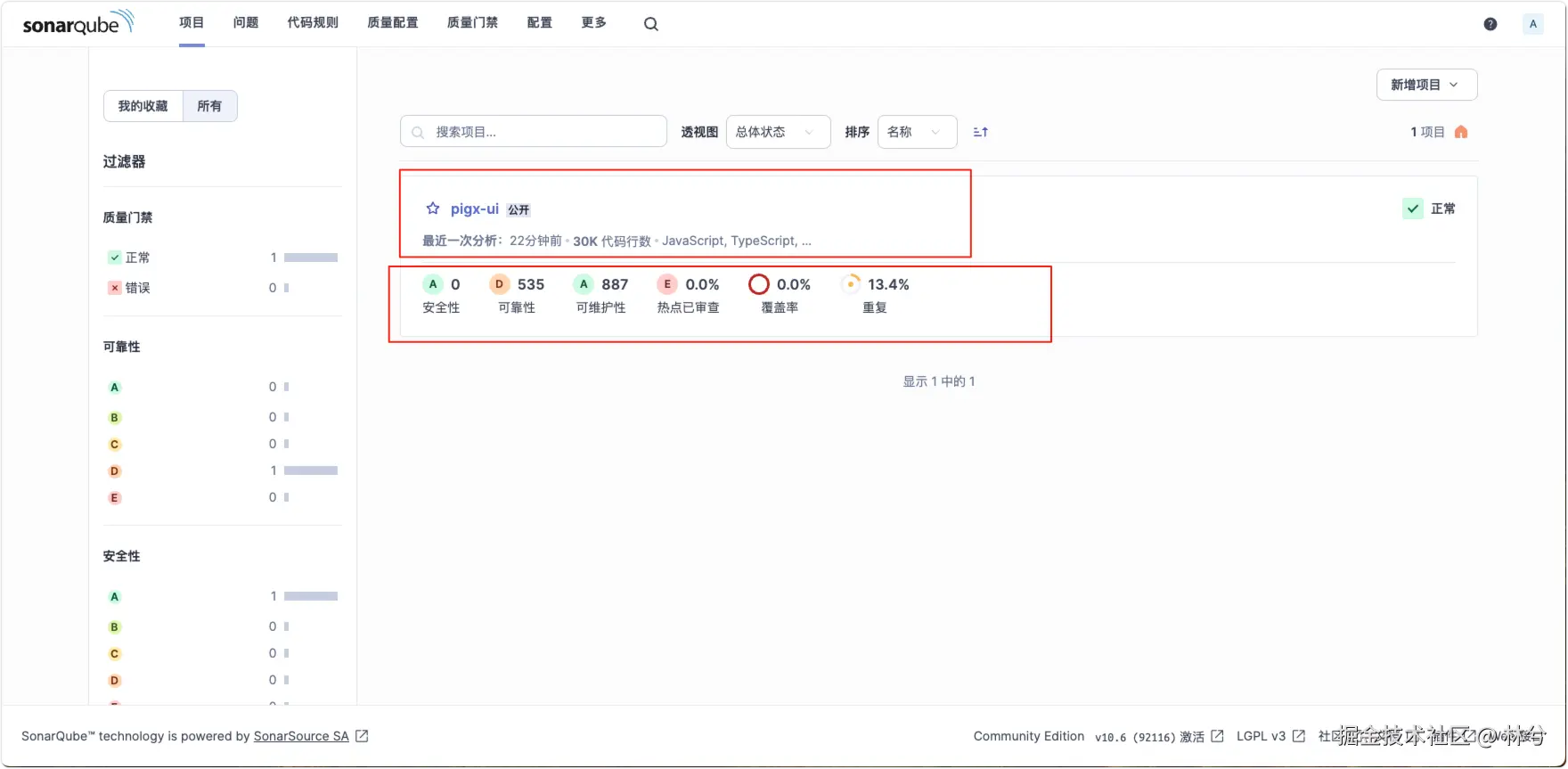Open the 质量配置 tab
The image size is (1568, 769).
coord(393,22)
